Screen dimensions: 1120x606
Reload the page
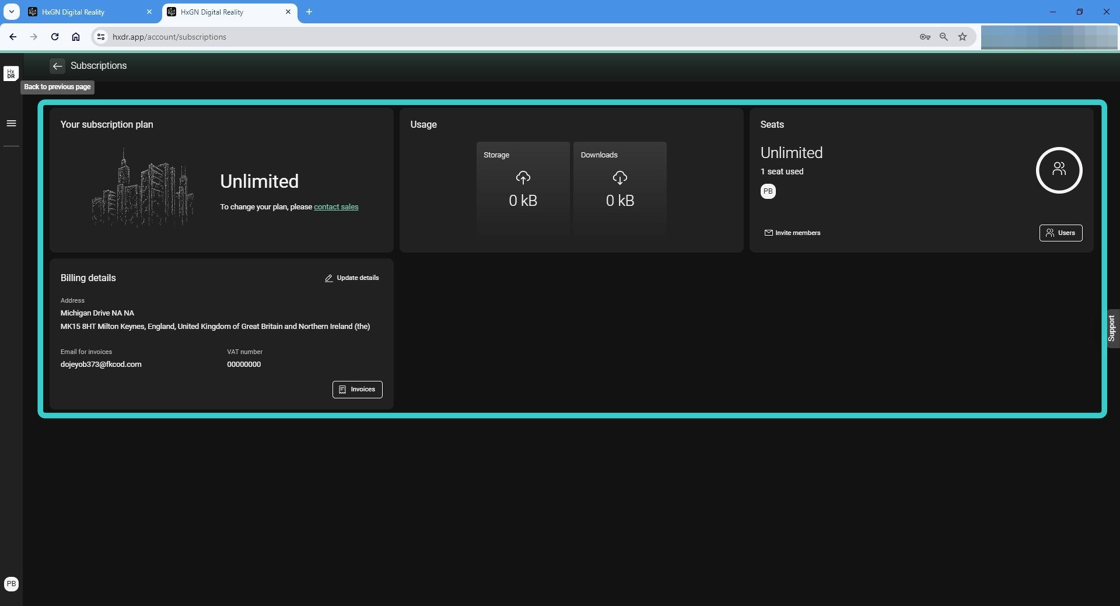[54, 37]
